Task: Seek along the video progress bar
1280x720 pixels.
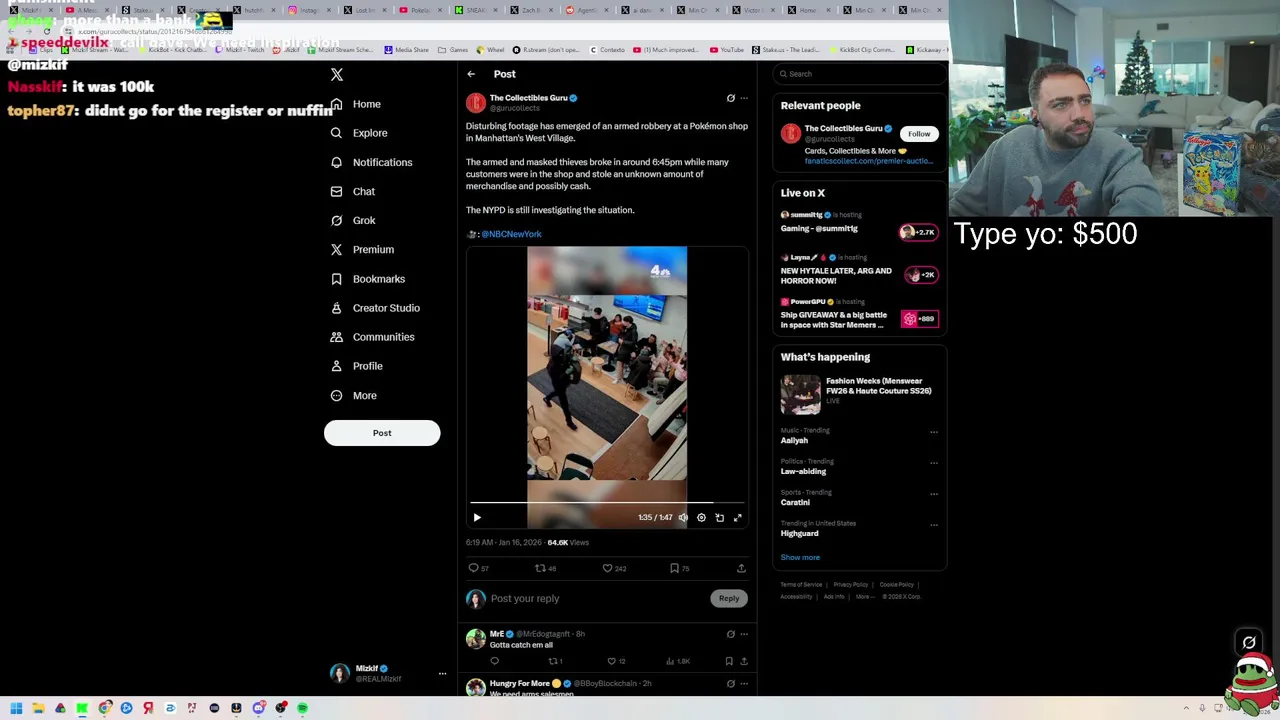Action: (607, 503)
